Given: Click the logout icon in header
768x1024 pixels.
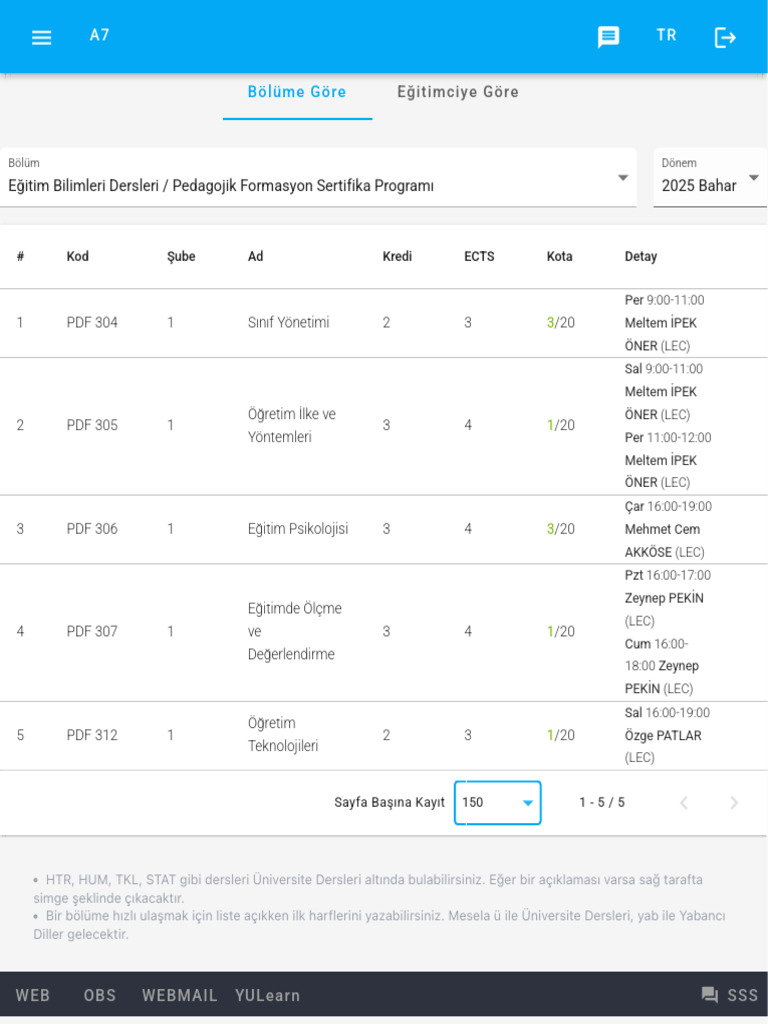Looking at the screenshot, I should click(725, 38).
